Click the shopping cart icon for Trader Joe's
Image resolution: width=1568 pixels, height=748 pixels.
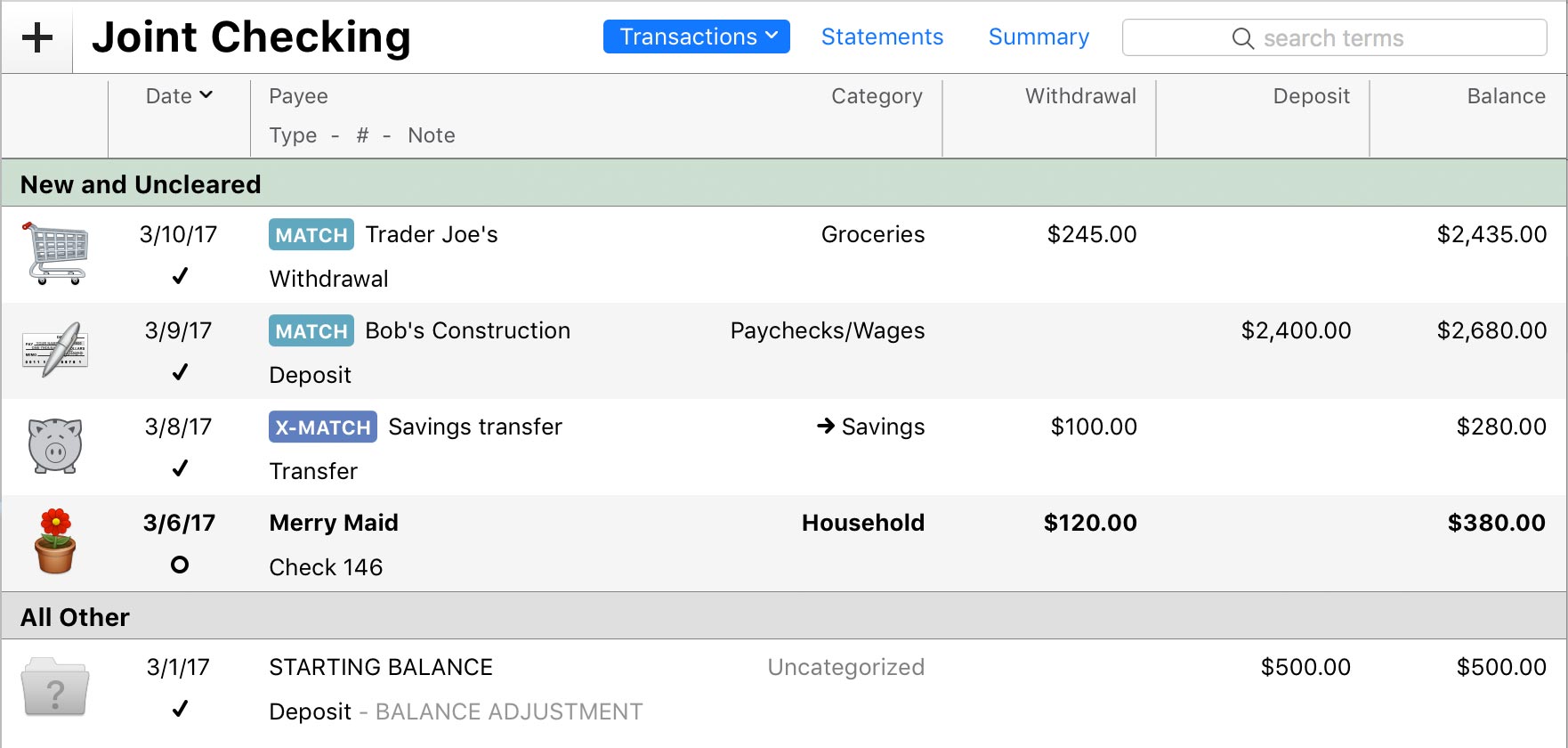click(55, 254)
